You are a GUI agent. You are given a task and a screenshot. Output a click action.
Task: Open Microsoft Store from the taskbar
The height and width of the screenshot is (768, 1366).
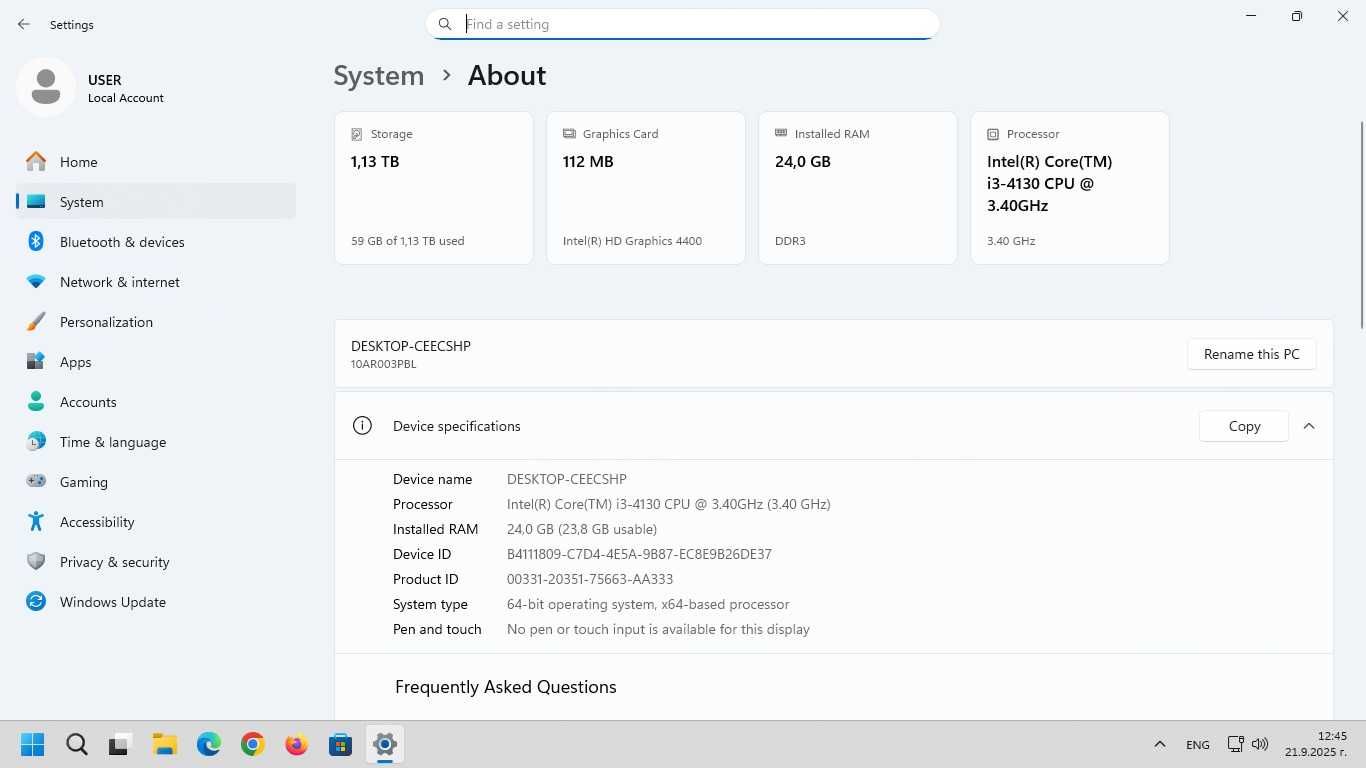(x=341, y=744)
